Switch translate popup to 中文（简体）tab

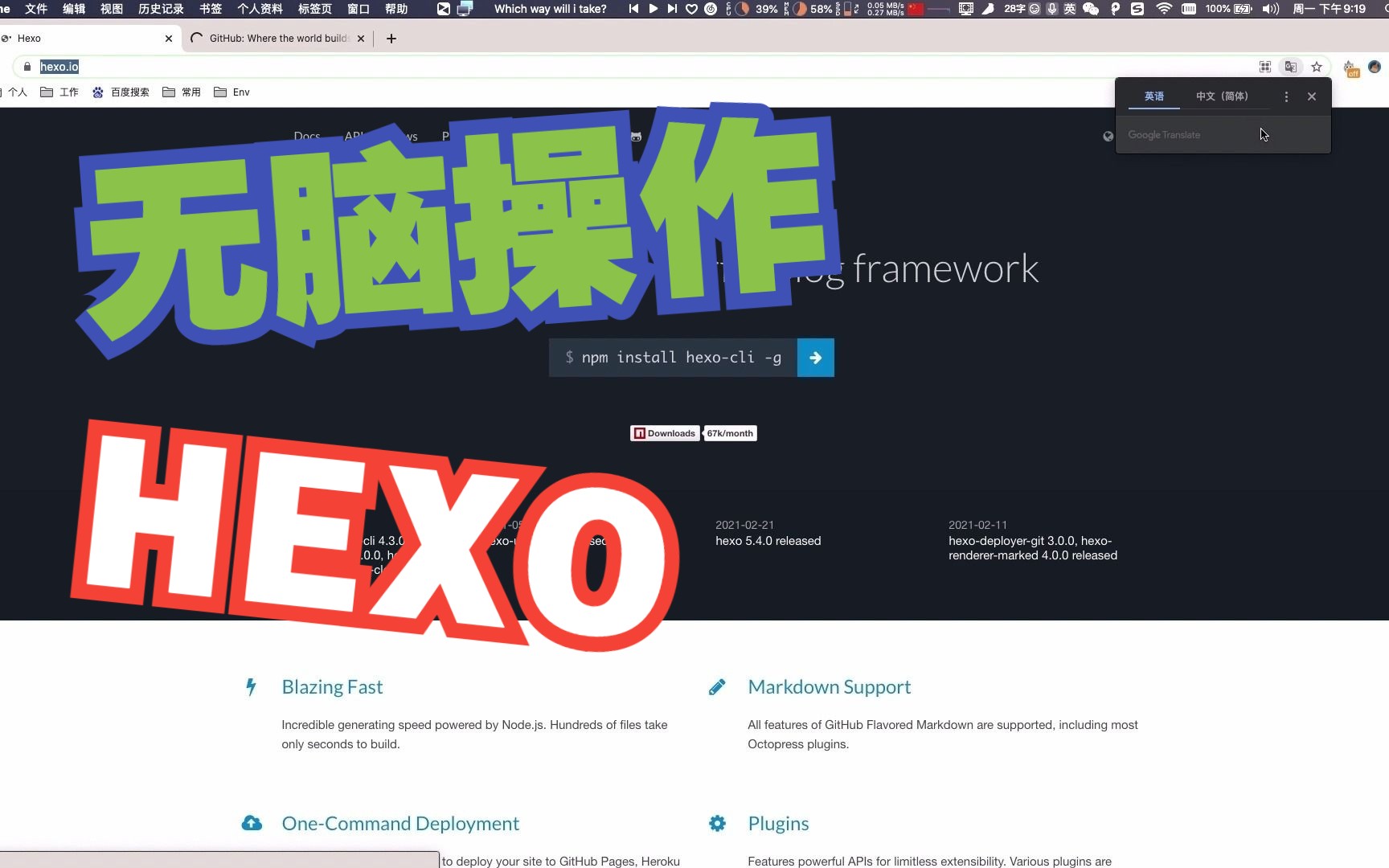[x=1222, y=96]
